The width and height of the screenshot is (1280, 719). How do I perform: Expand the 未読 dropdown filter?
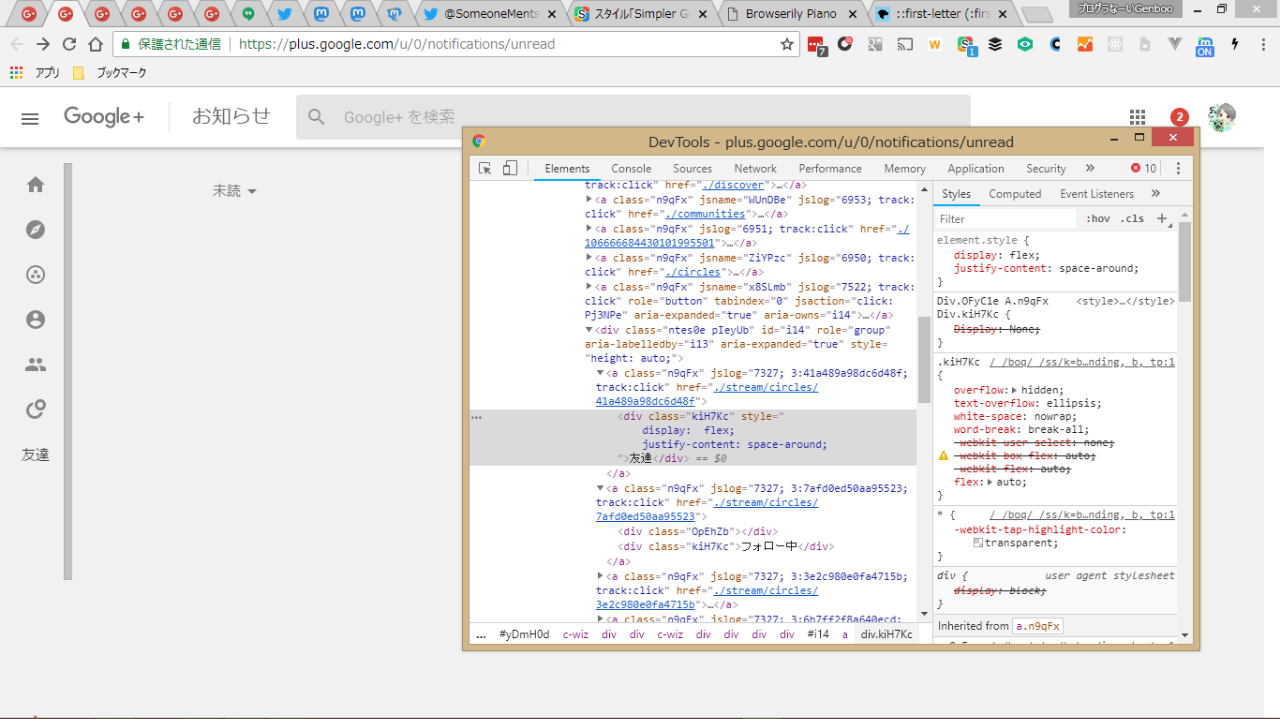pos(235,191)
